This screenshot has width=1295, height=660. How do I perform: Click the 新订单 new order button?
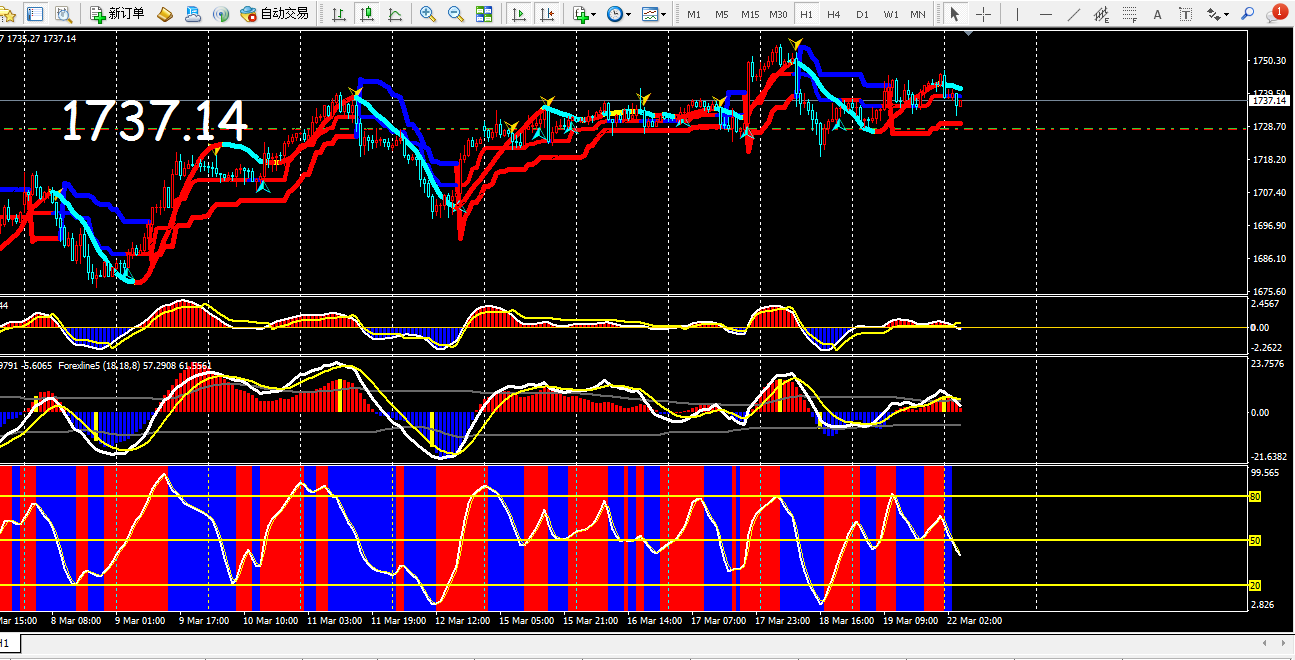point(117,14)
